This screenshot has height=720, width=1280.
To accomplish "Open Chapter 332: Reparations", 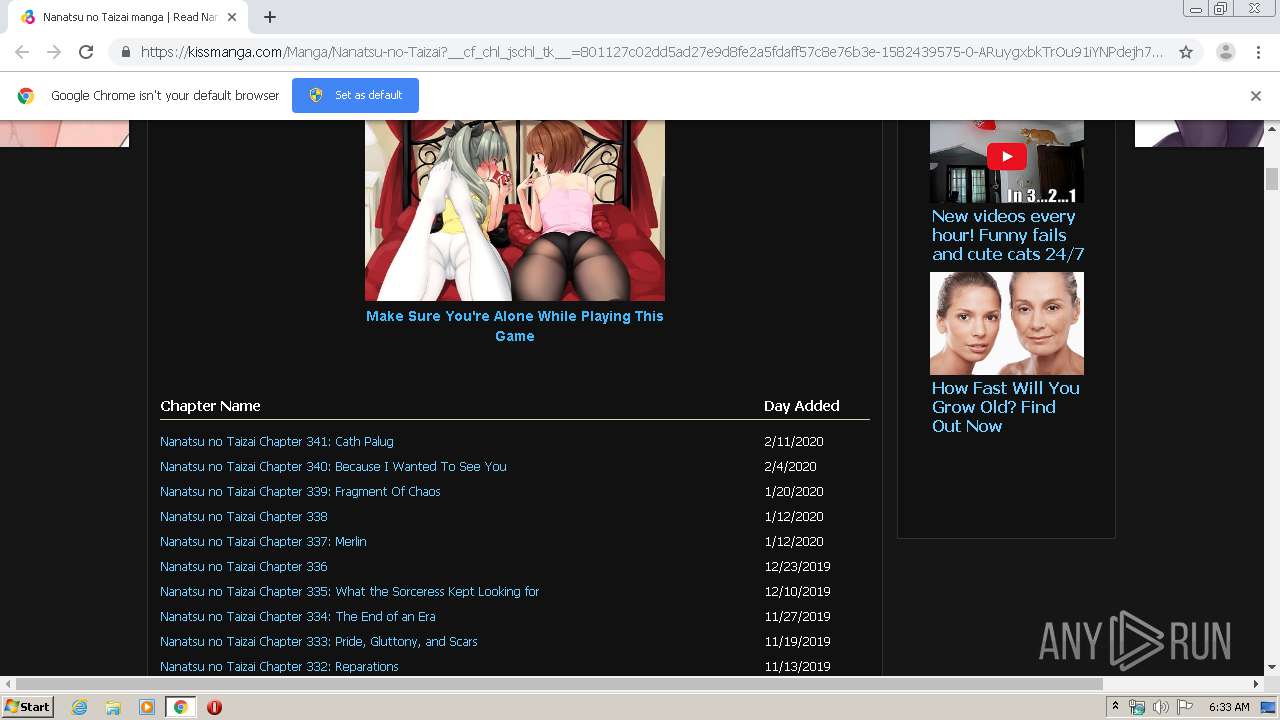I will [x=279, y=666].
